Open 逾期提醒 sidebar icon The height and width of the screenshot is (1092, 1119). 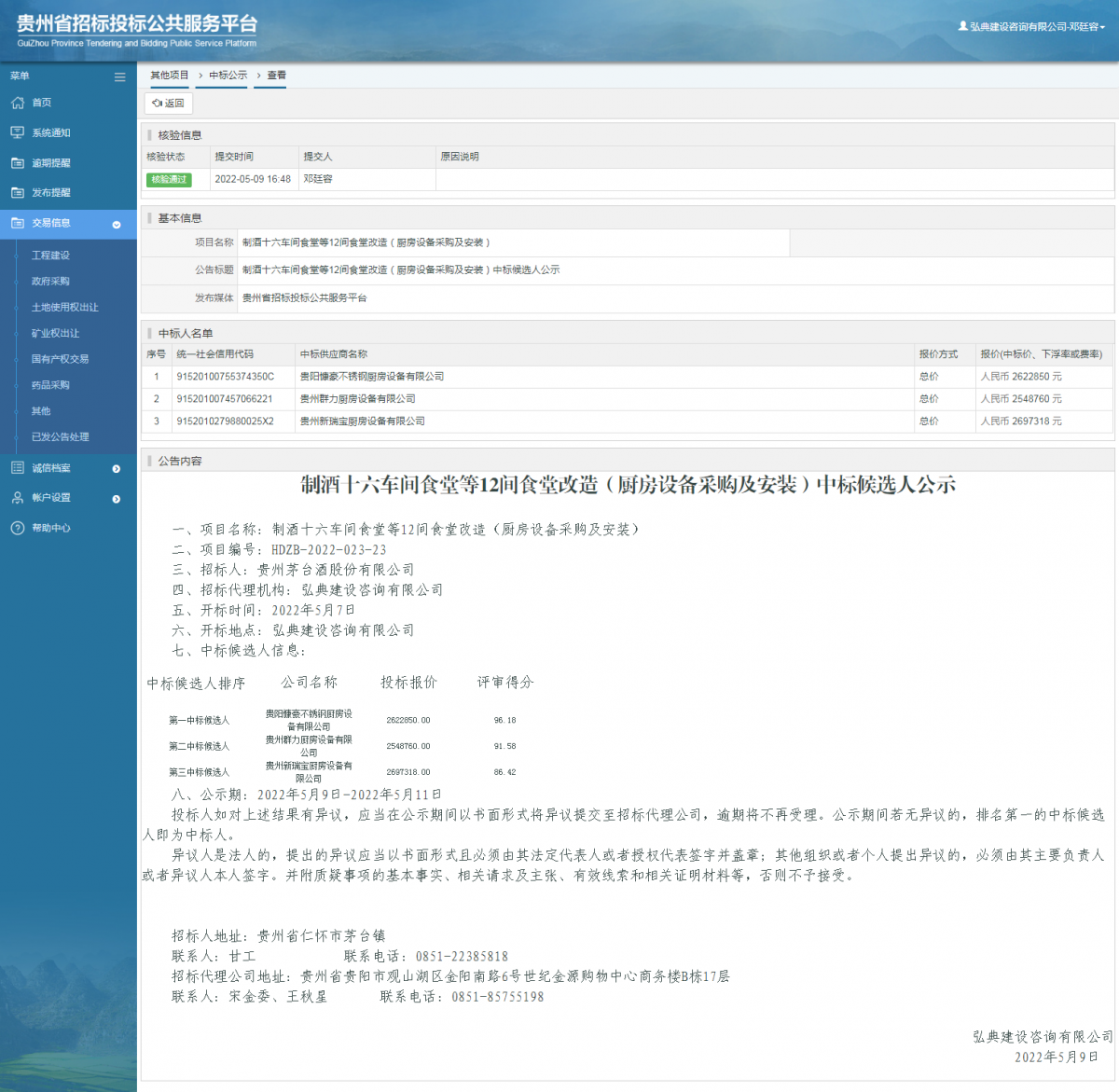(x=17, y=162)
